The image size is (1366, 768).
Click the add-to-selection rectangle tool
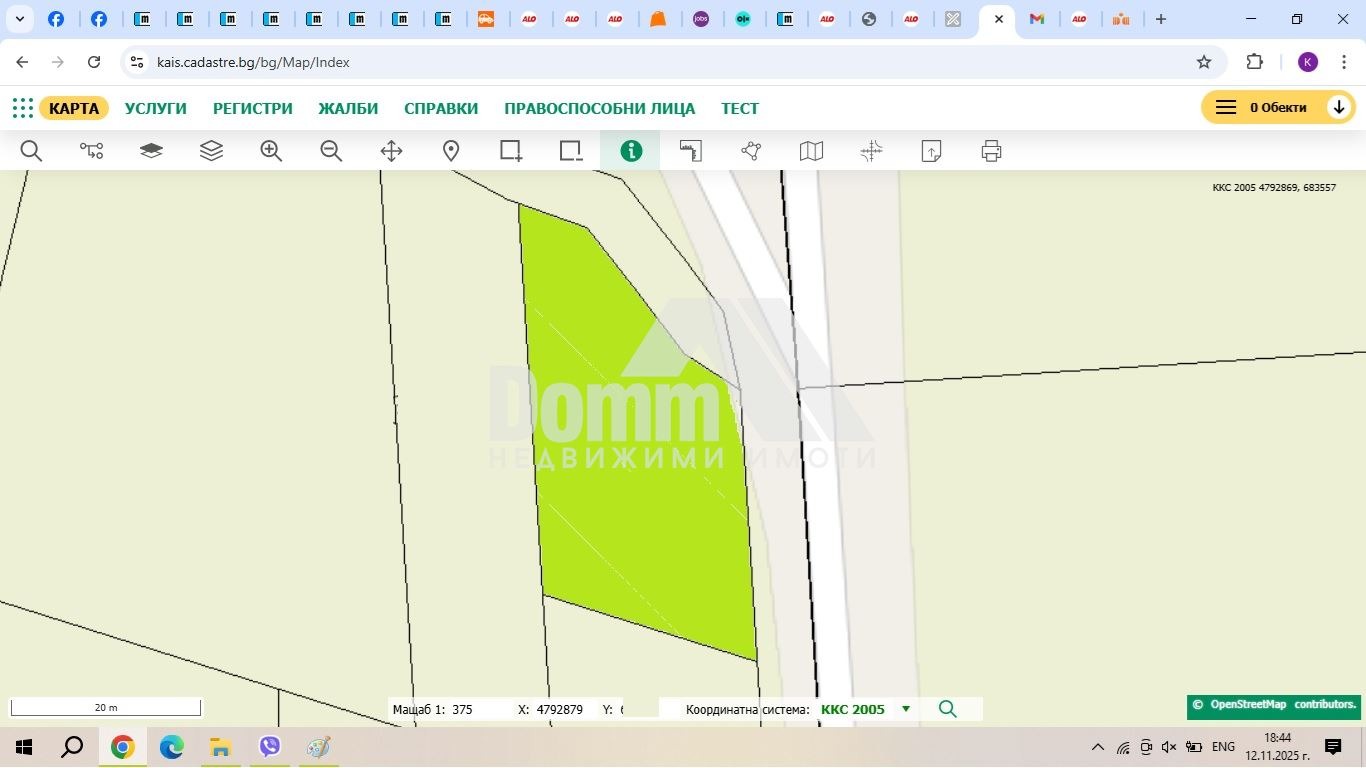pyautogui.click(x=511, y=151)
